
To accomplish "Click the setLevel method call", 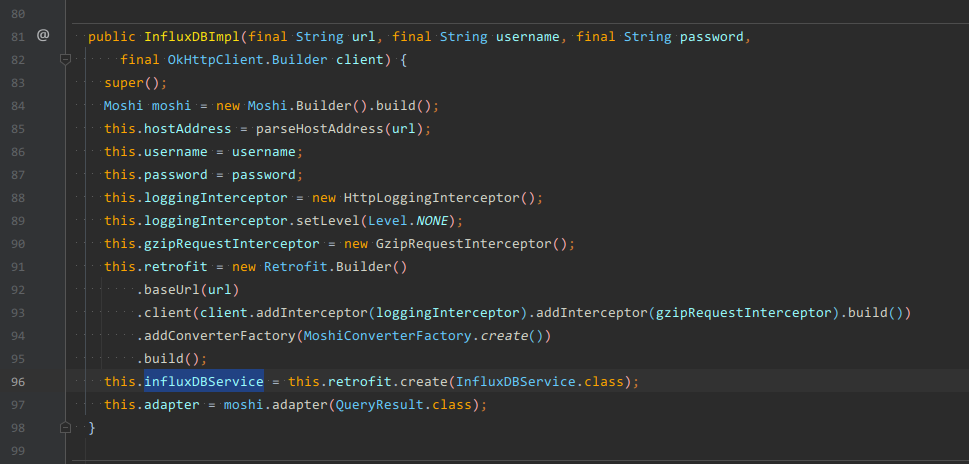I will point(328,221).
